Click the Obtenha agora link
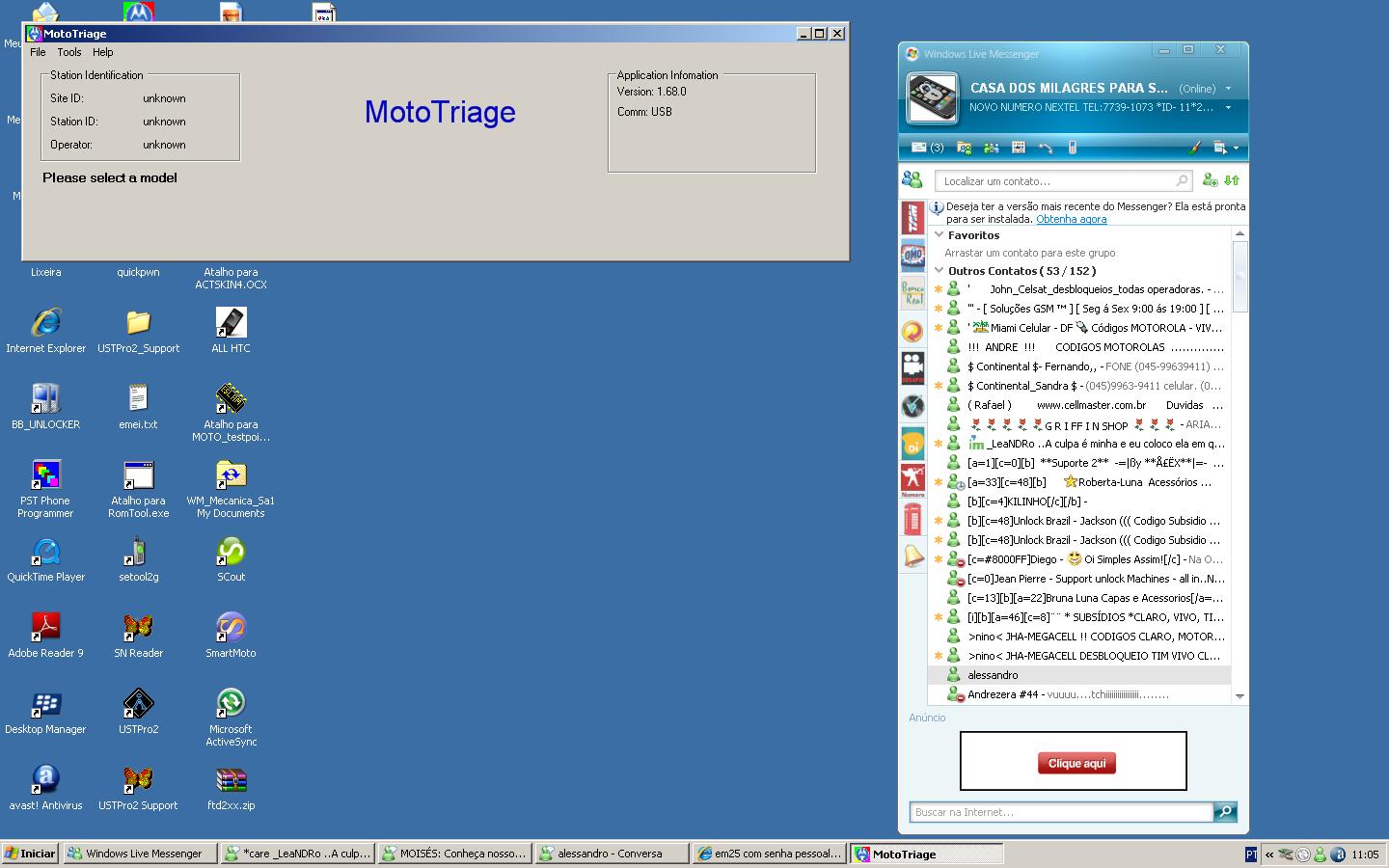The image size is (1389, 868). point(1071,219)
